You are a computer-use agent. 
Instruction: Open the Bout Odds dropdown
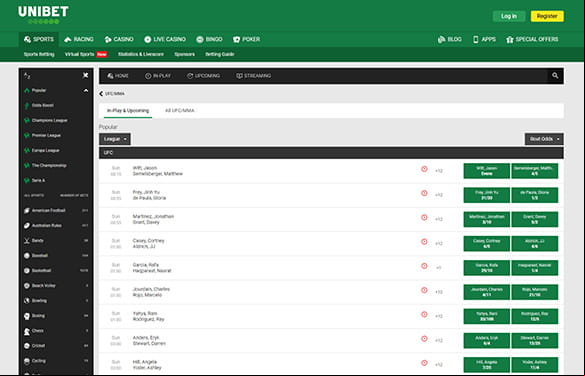coord(544,139)
